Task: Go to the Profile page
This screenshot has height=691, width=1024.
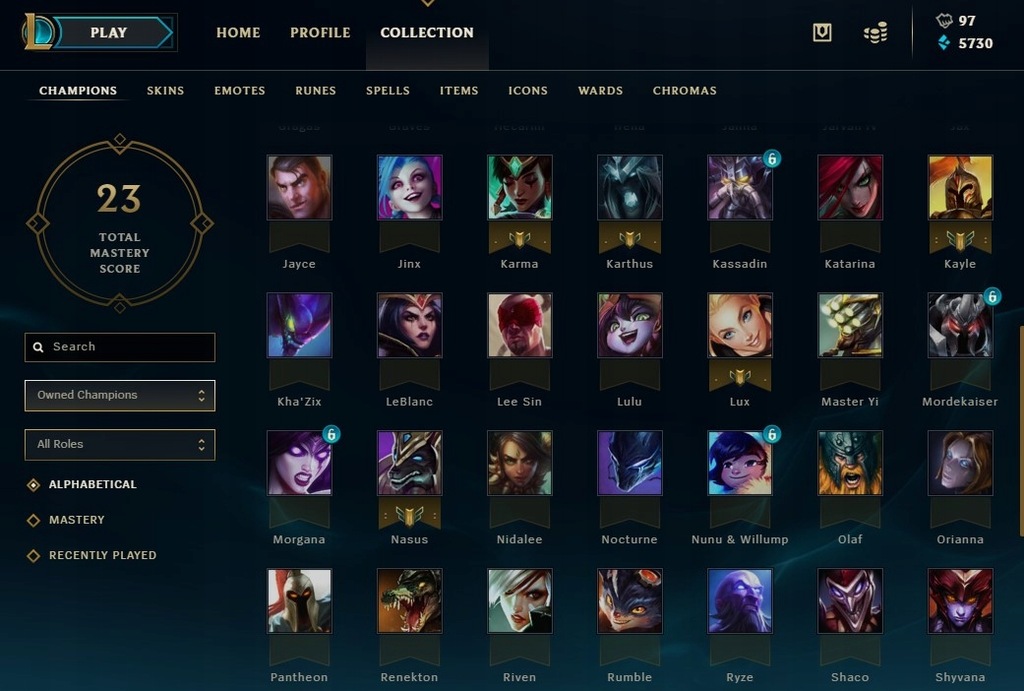Action: pyautogui.click(x=320, y=33)
